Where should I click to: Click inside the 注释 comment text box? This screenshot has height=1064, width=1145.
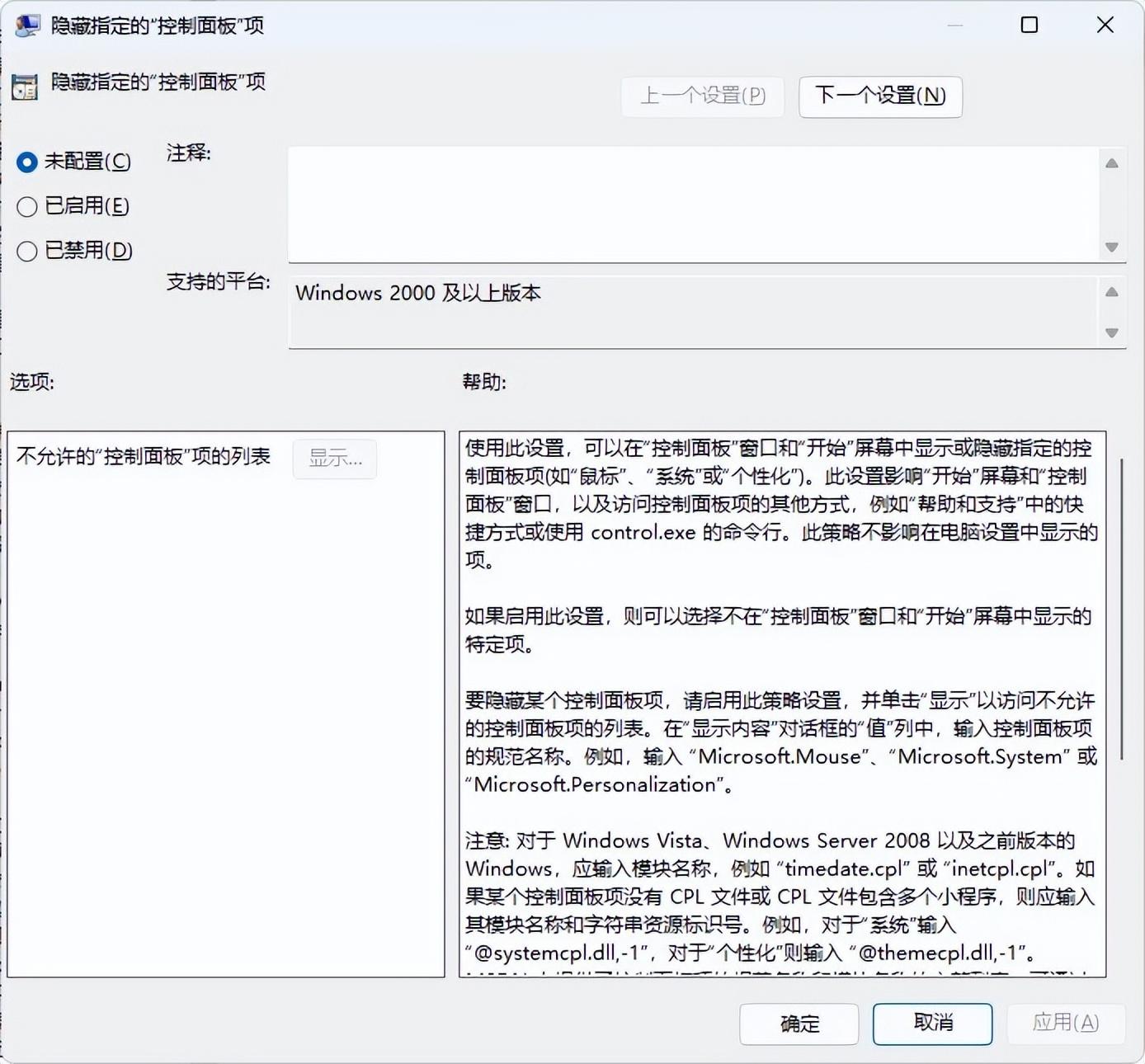tap(694, 205)
